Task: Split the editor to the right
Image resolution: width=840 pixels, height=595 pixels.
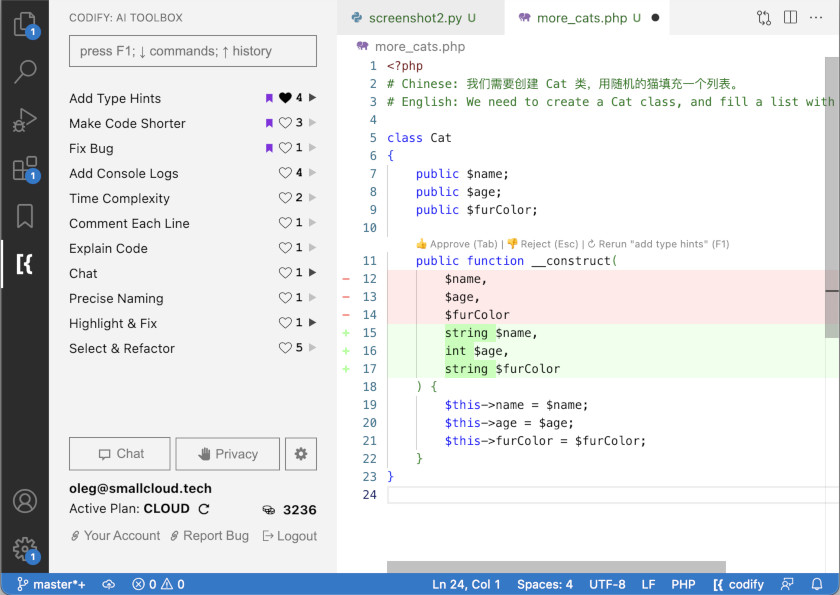Action: [x=790, y=17]
